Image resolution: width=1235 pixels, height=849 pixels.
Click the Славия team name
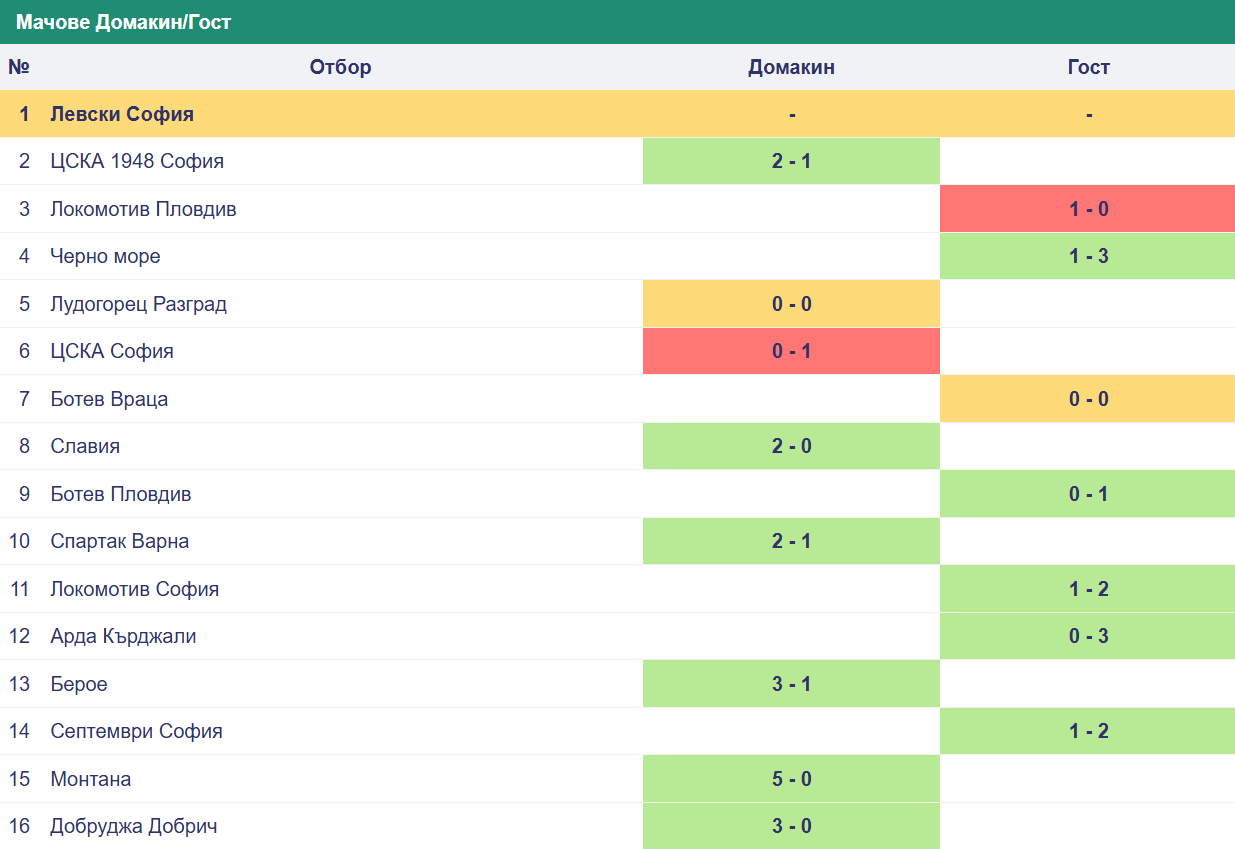coord(85,446)
